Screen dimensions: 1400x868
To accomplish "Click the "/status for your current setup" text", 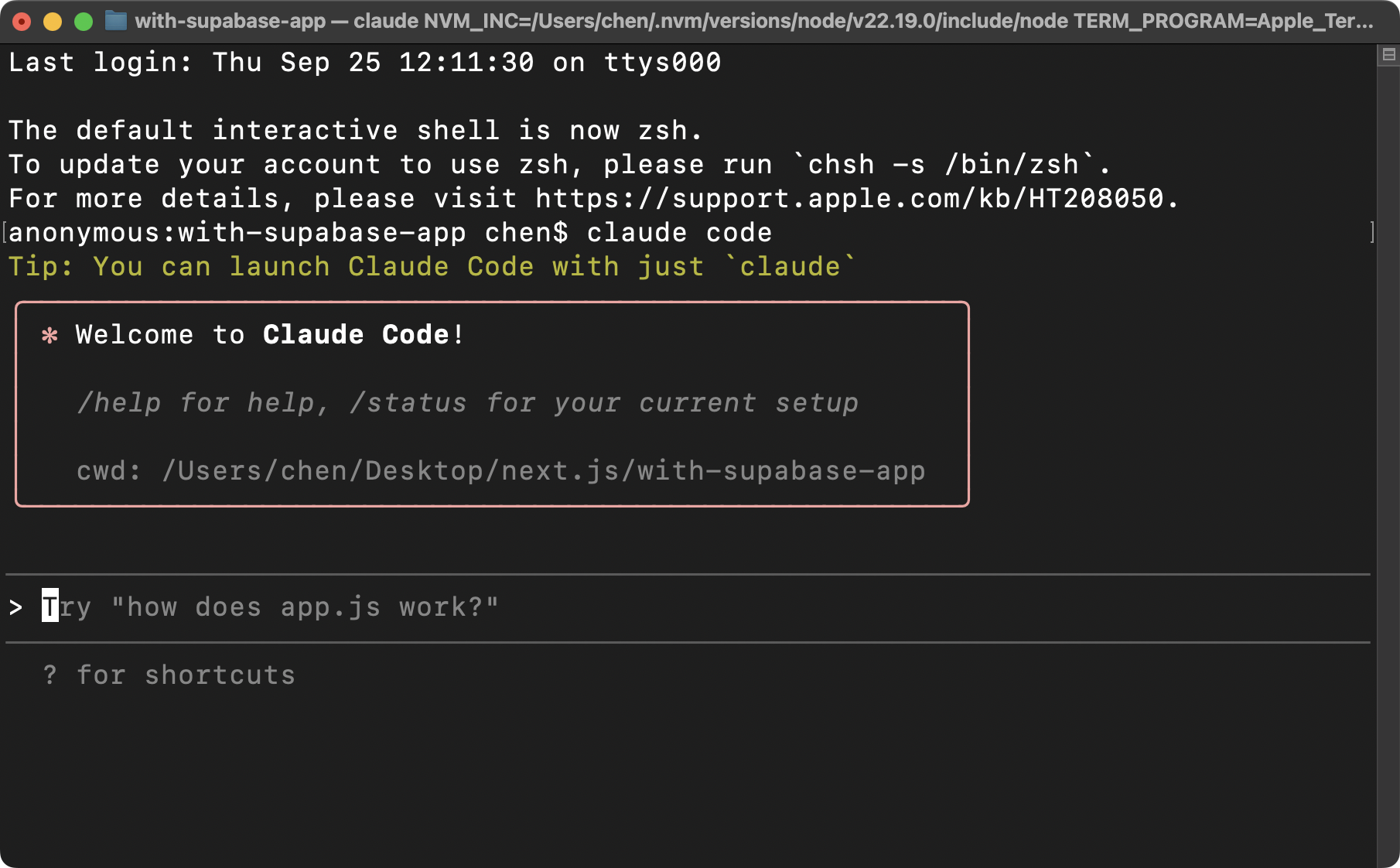I will [x=603, y=403].
